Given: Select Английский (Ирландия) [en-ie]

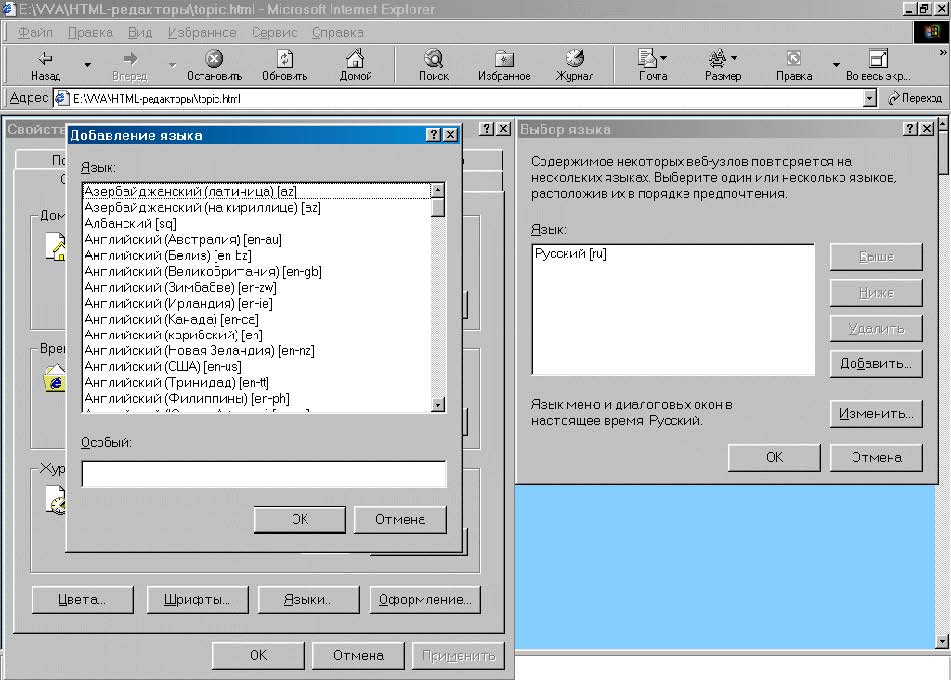Looking at the screenshot, I should pyautogui.click(x=257, y=303).
